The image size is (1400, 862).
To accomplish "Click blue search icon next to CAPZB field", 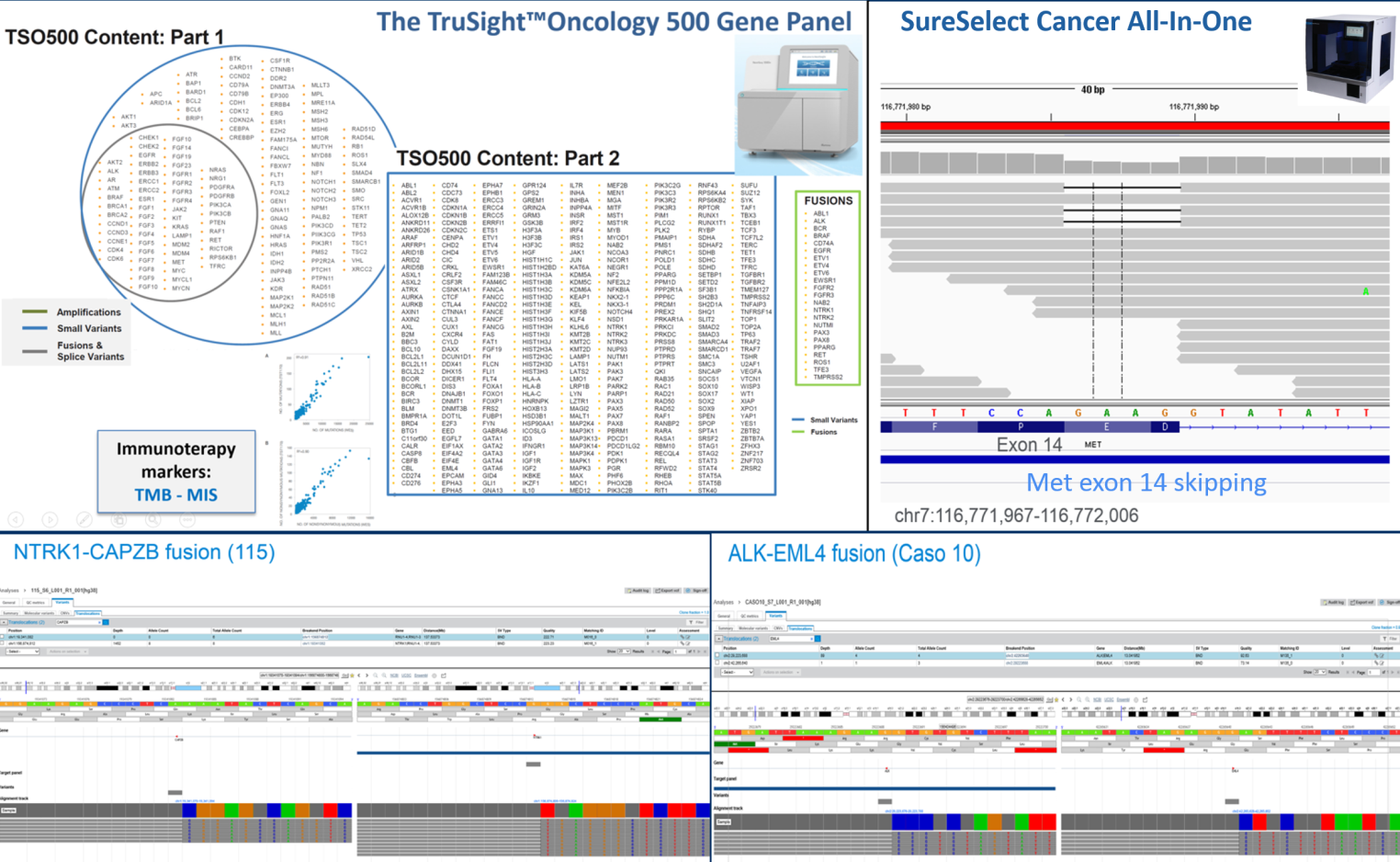I will click(x=106, y=622).
